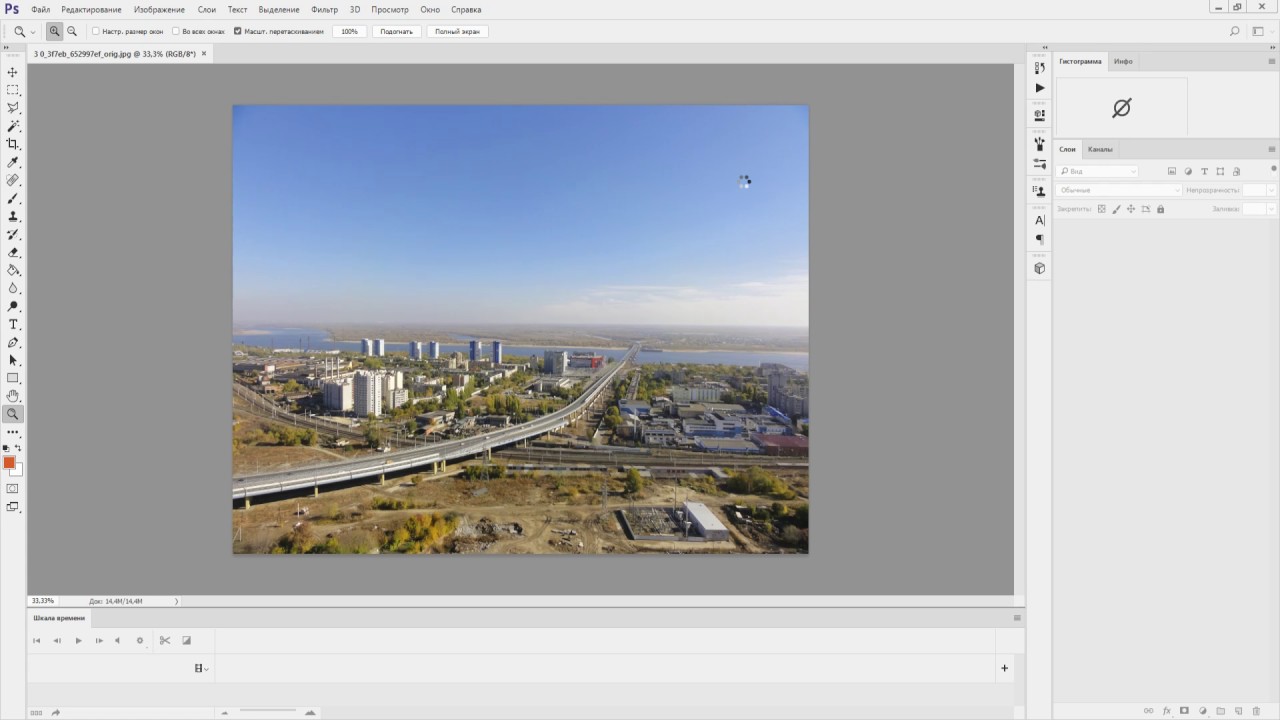The width and height of the screenshot is (1280, 720).
Task: Select the Dodge tool
Action: [x=13, y=306]
